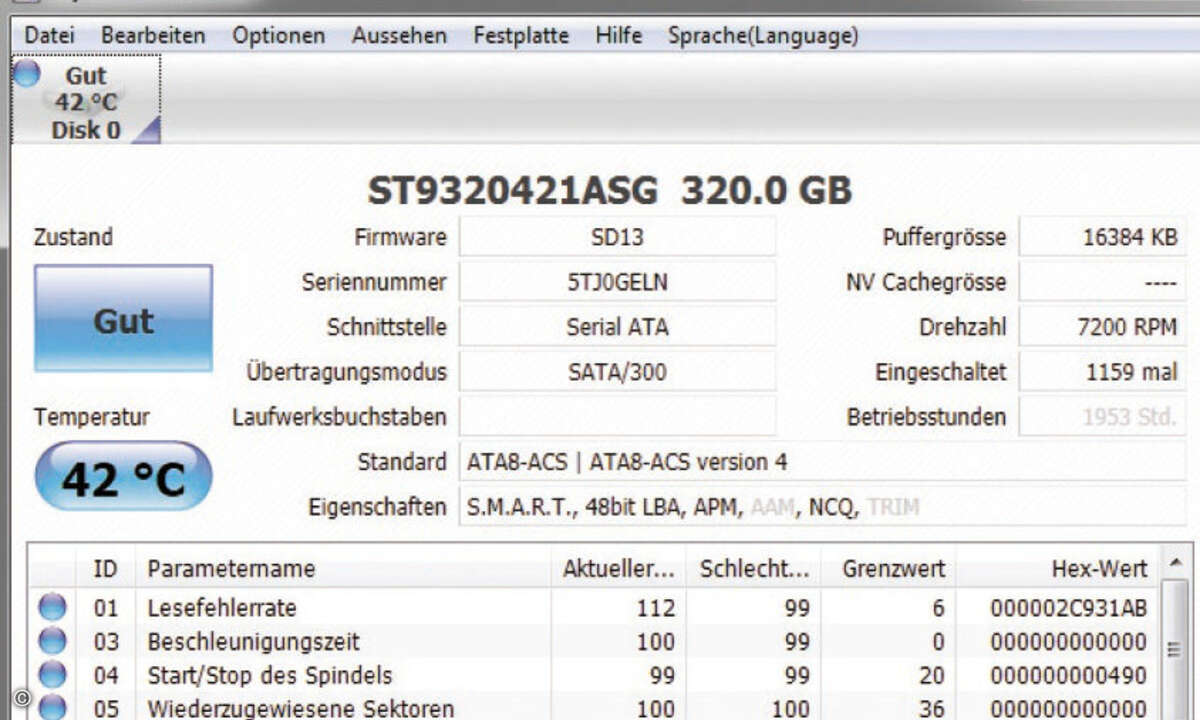This screenshot has width=1200, height=720.
Task: Click the Firmware field SD13
Action: (617, 237)
